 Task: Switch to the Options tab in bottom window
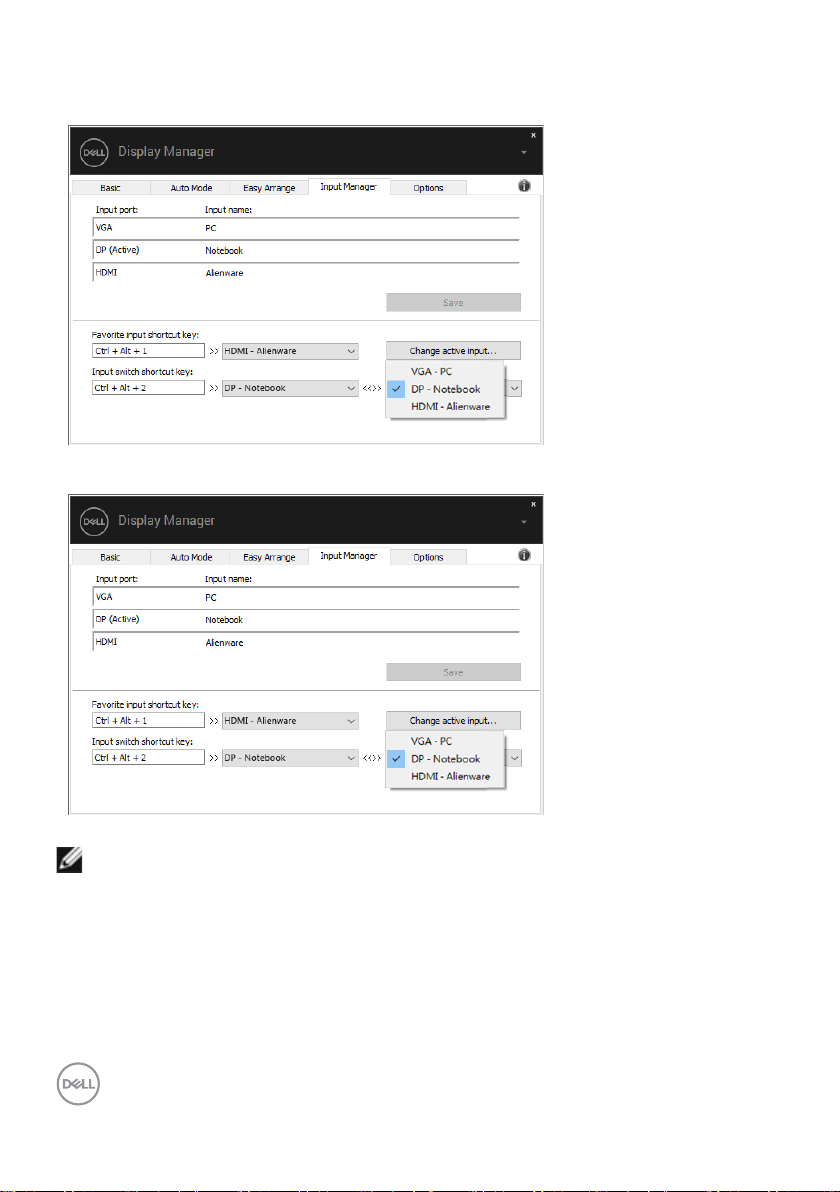click(x=428, y=557)
